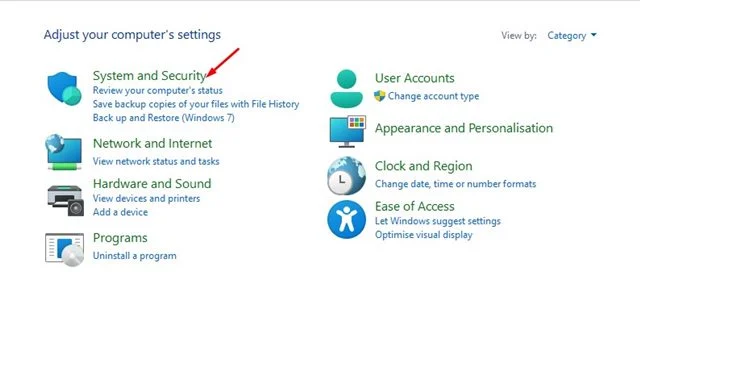Image resolution: width=735 pixels, height=367 pixels.
Task: Click the 'View by:' label text
Action: click(x=519, y=36)
